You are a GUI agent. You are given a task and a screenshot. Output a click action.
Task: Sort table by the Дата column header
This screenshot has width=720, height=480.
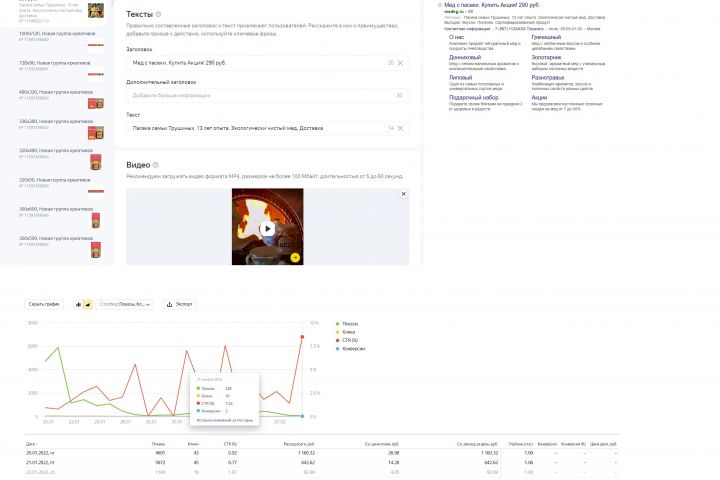pos(31,444)
